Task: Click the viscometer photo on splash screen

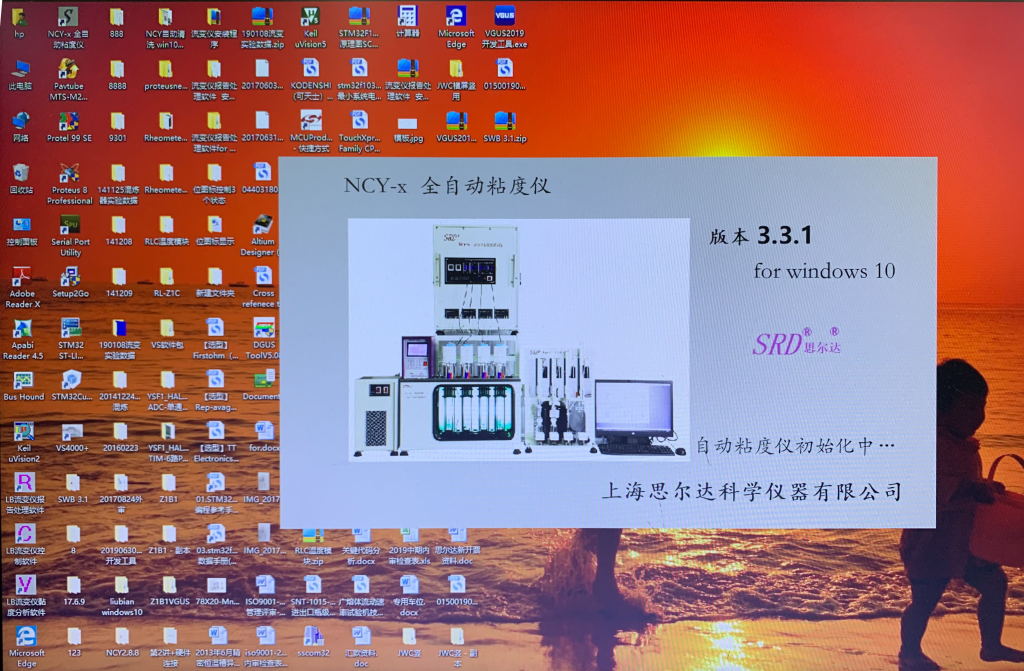Action: click(519, 339)
